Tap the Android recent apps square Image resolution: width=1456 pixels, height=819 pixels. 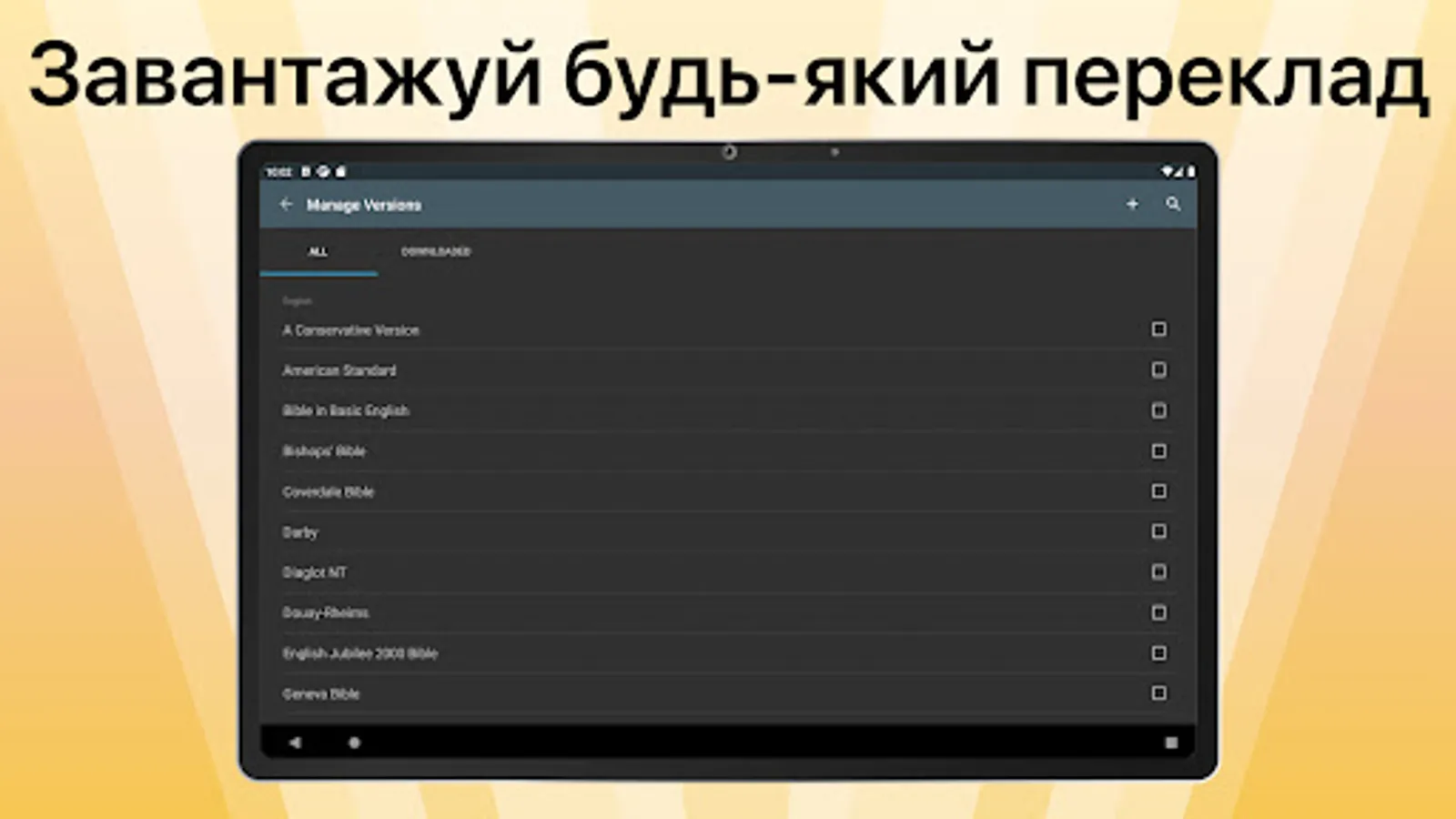click(1171, 743)
